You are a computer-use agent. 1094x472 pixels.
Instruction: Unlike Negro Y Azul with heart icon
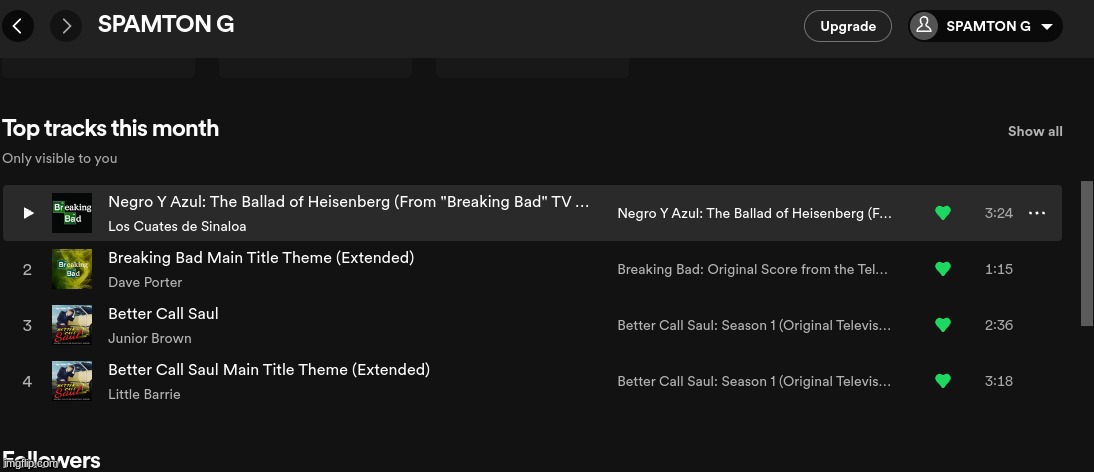point(942,213)
